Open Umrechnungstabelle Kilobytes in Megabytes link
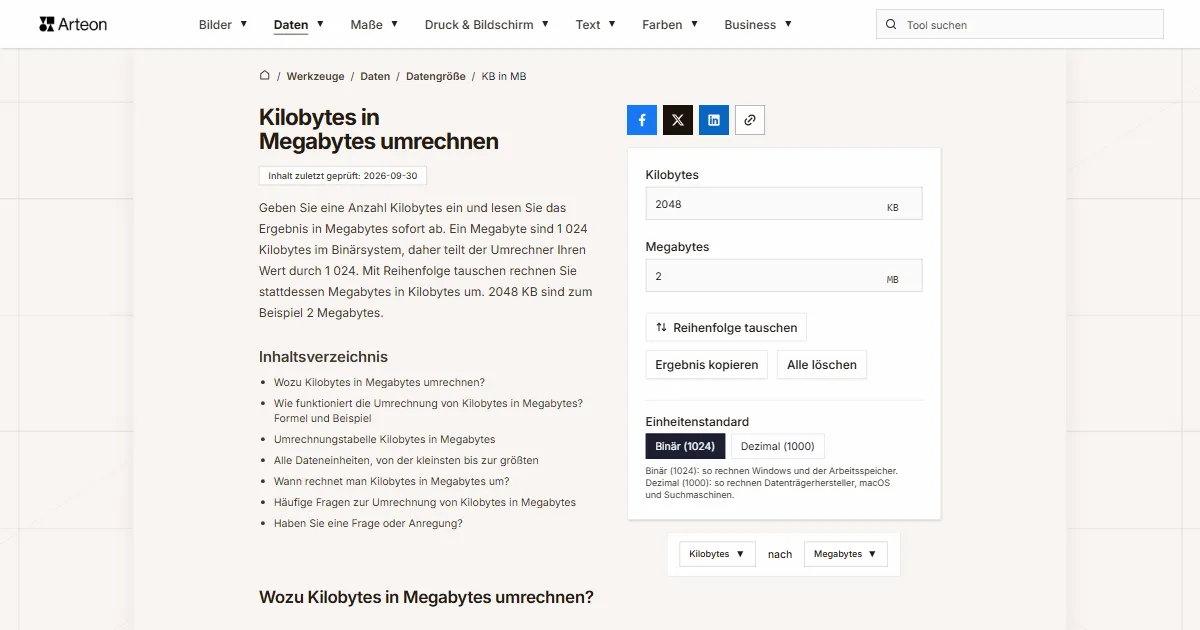 384,439
